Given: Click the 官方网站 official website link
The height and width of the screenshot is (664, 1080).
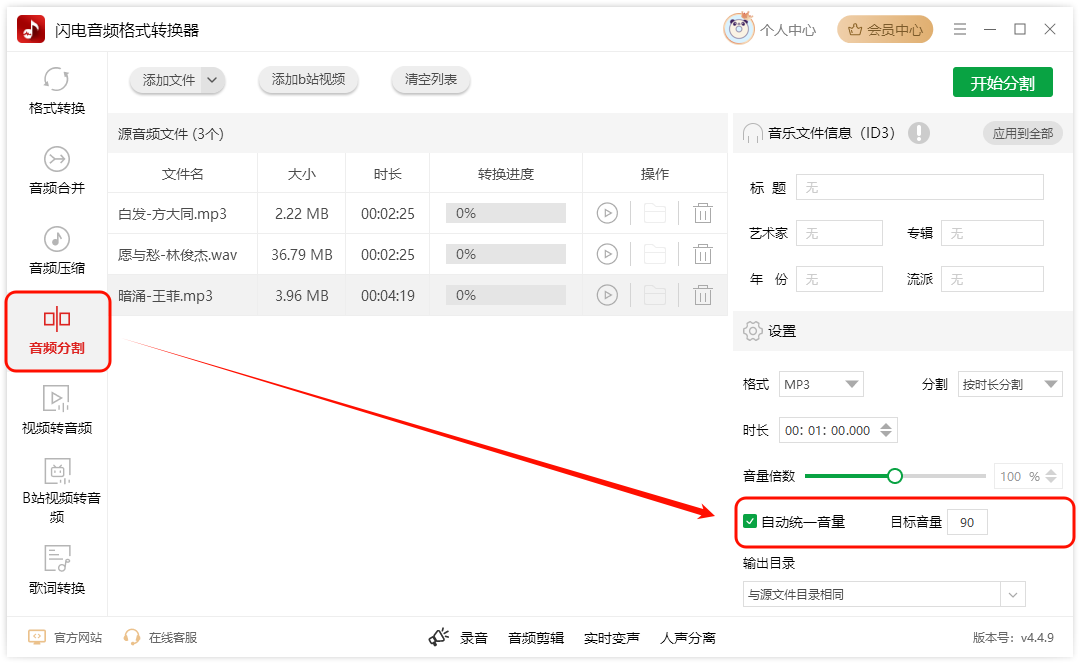Looking at the screenshot, I should click(65, 637).
